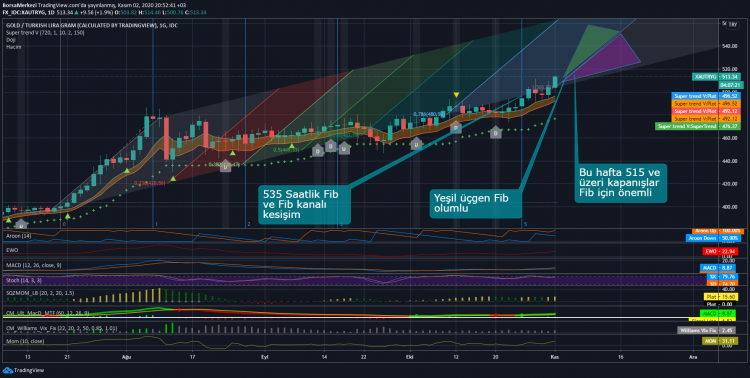Click the Kas label on time axis

tap(555, 357)
